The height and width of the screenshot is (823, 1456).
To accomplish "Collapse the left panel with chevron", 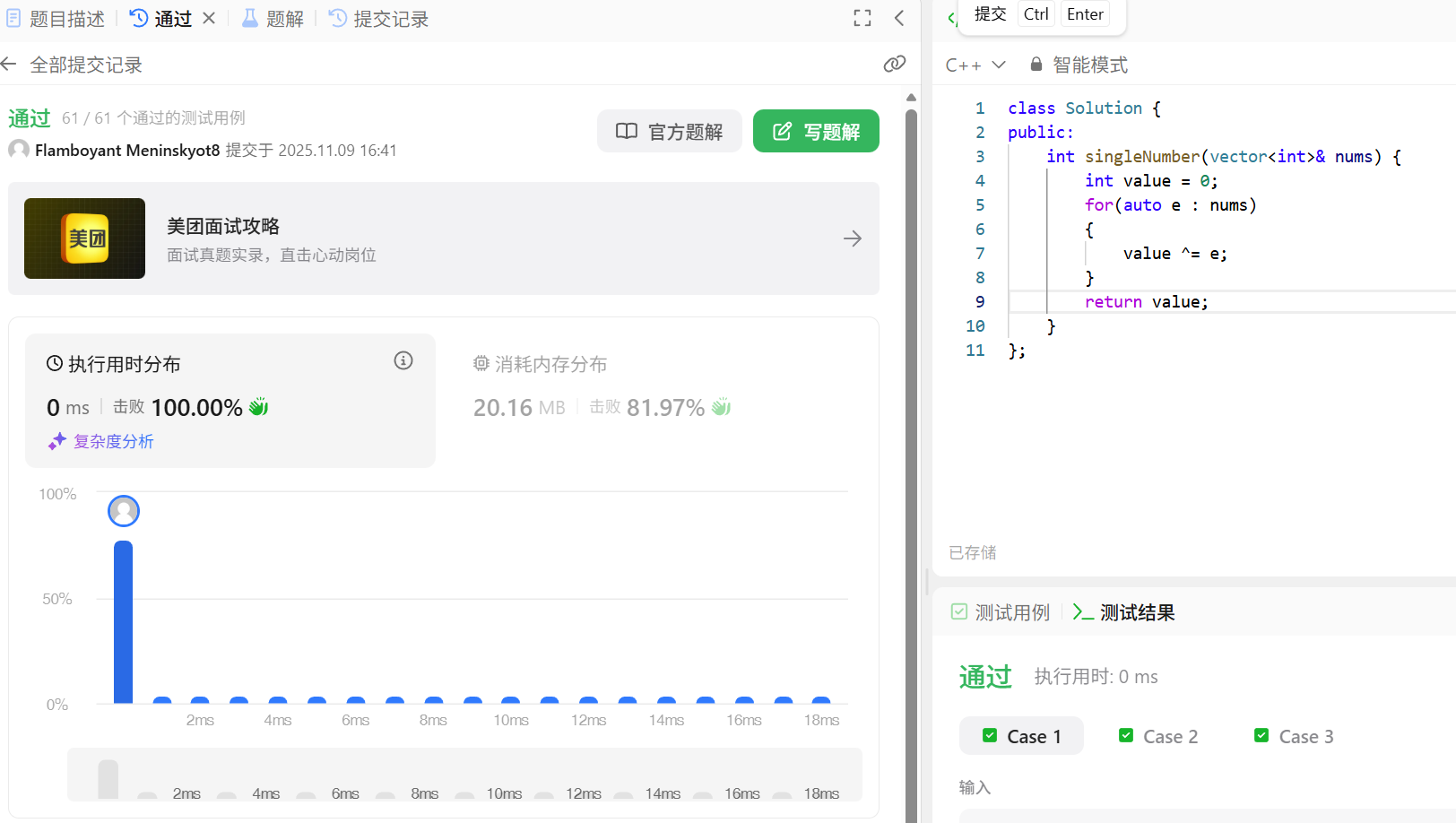I will coord(899,18).
